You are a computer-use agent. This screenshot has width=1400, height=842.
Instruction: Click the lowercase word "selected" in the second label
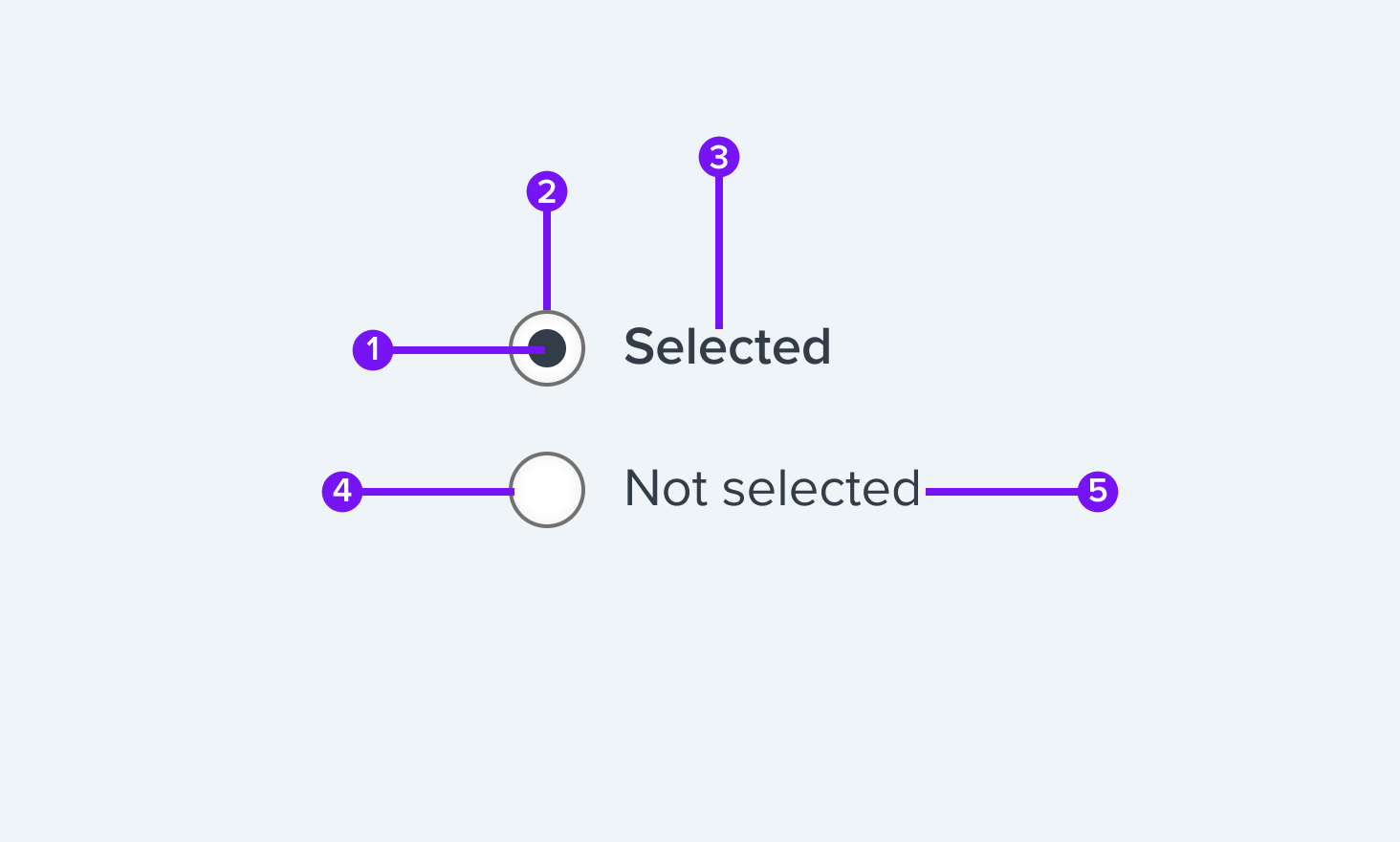(x=821, y=488)
